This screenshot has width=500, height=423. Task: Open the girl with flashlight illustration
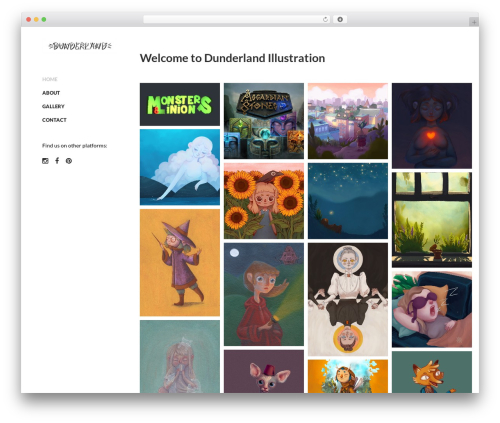264,294
